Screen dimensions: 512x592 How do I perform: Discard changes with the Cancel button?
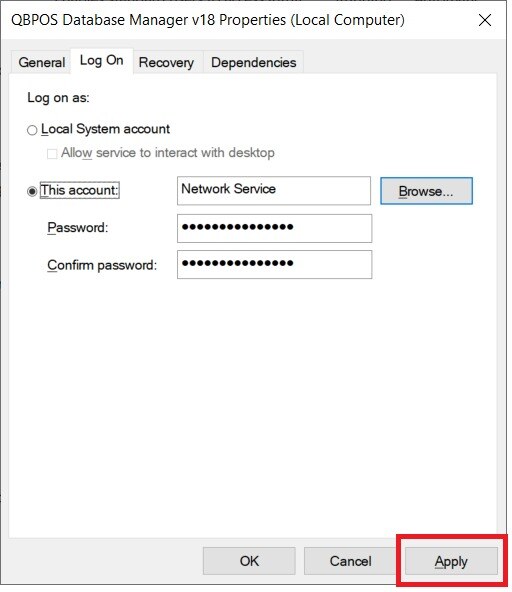(350, 561)
